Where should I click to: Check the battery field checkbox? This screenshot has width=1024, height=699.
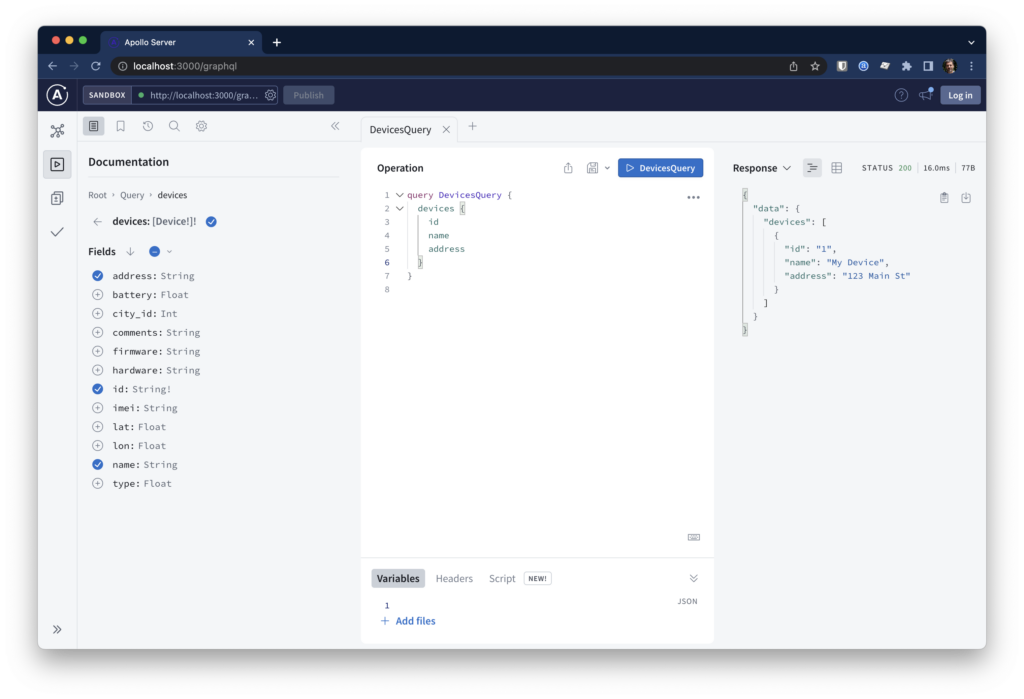[x=97, y=294]
